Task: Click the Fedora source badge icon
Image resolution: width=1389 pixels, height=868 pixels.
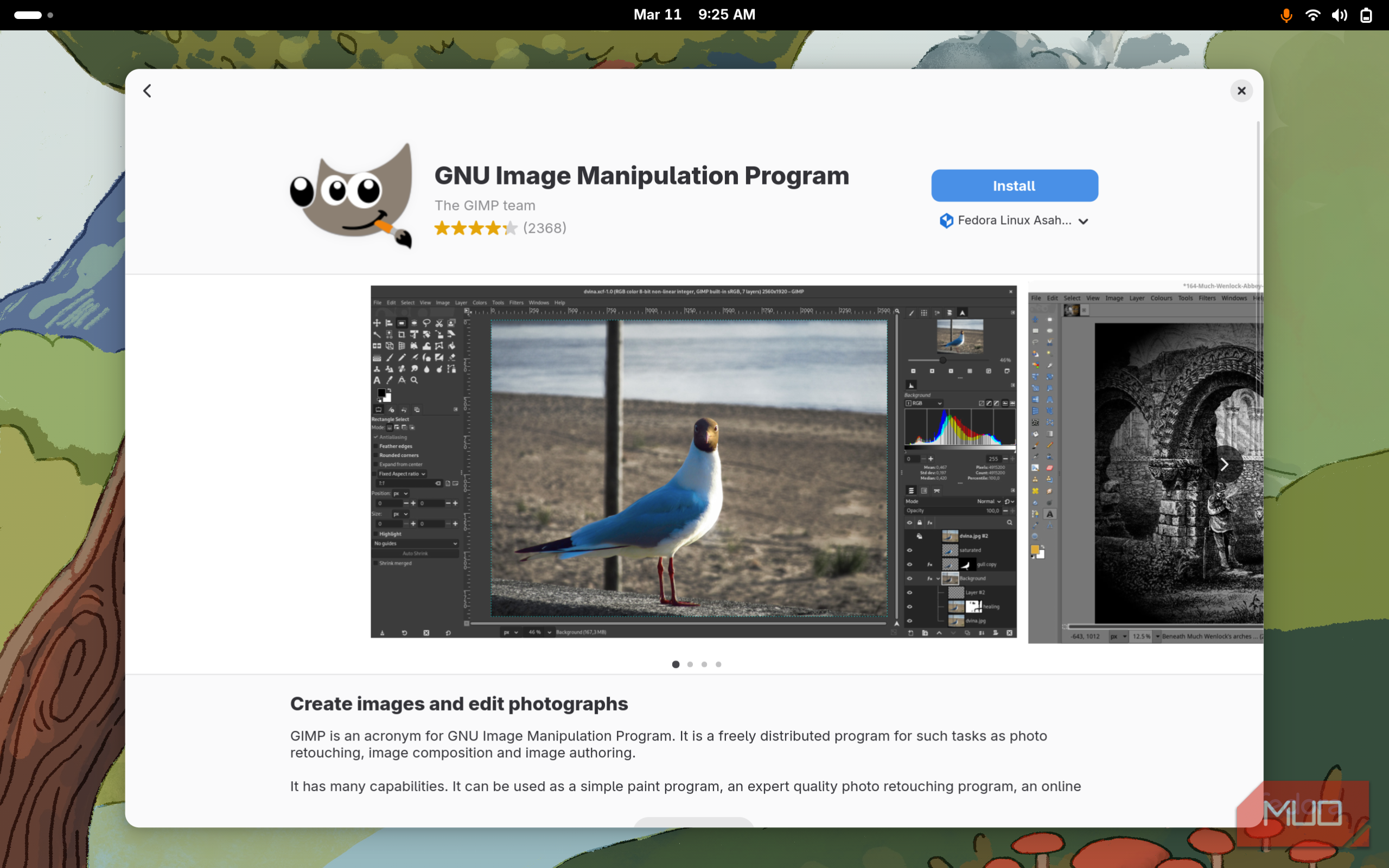Action: coord(946,220)
